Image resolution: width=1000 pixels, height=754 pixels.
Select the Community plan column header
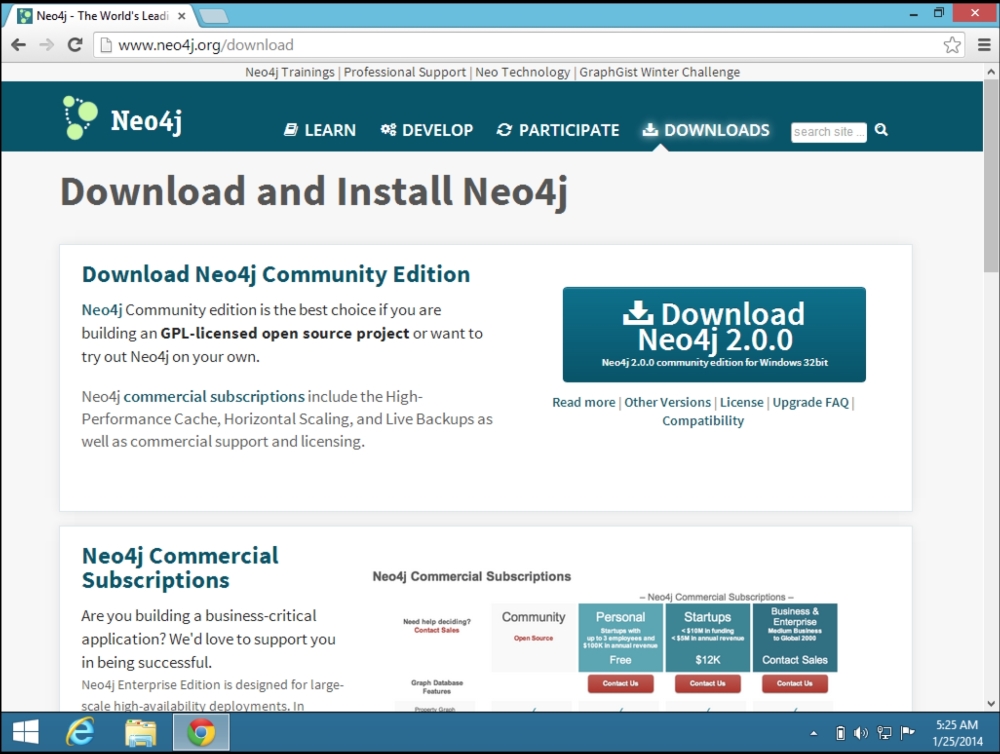[x=533, y=637]
